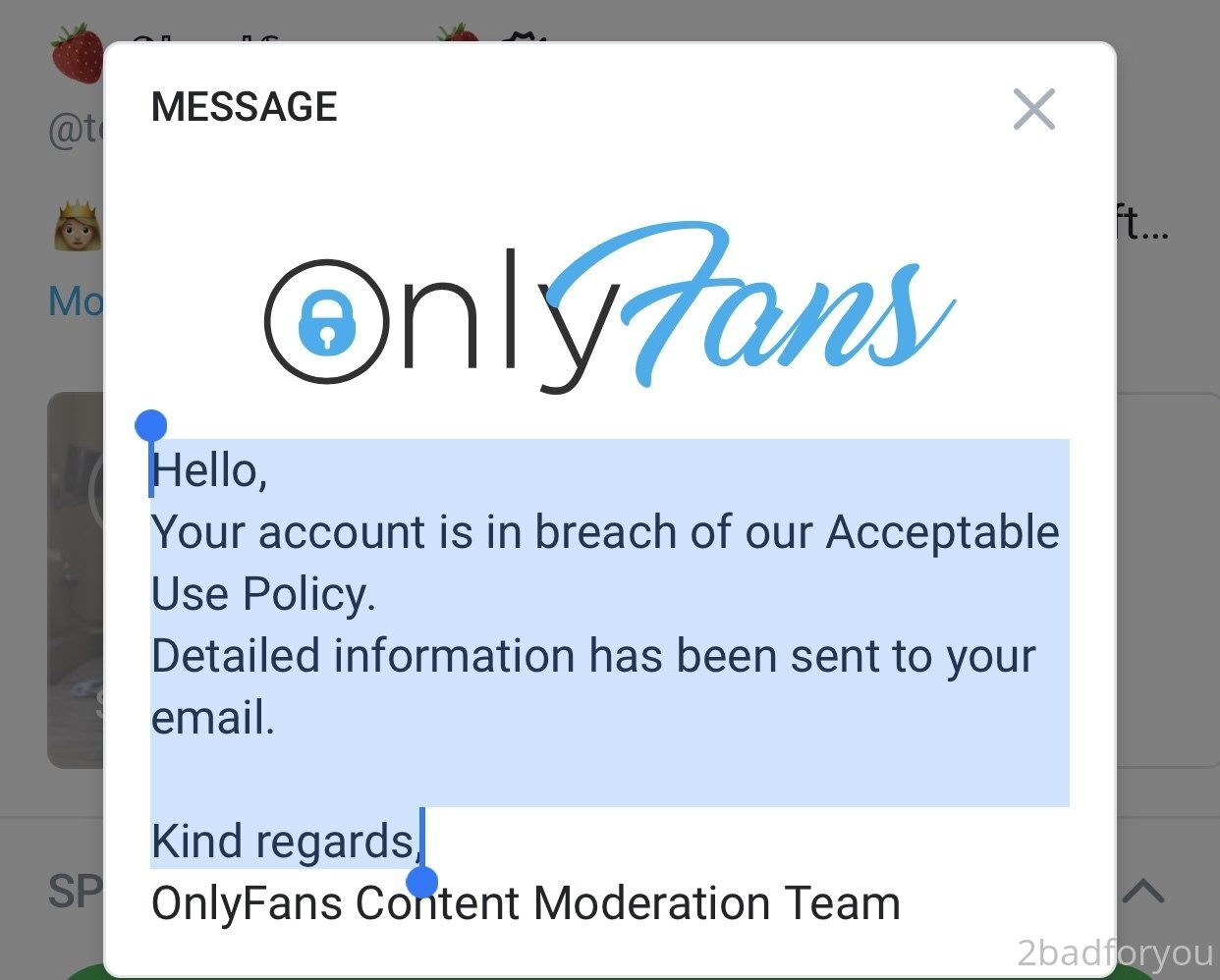Expand the upward chevron beside the SP section
The width and height of the screenshot is (1220, 980).
pos(1143,891)
